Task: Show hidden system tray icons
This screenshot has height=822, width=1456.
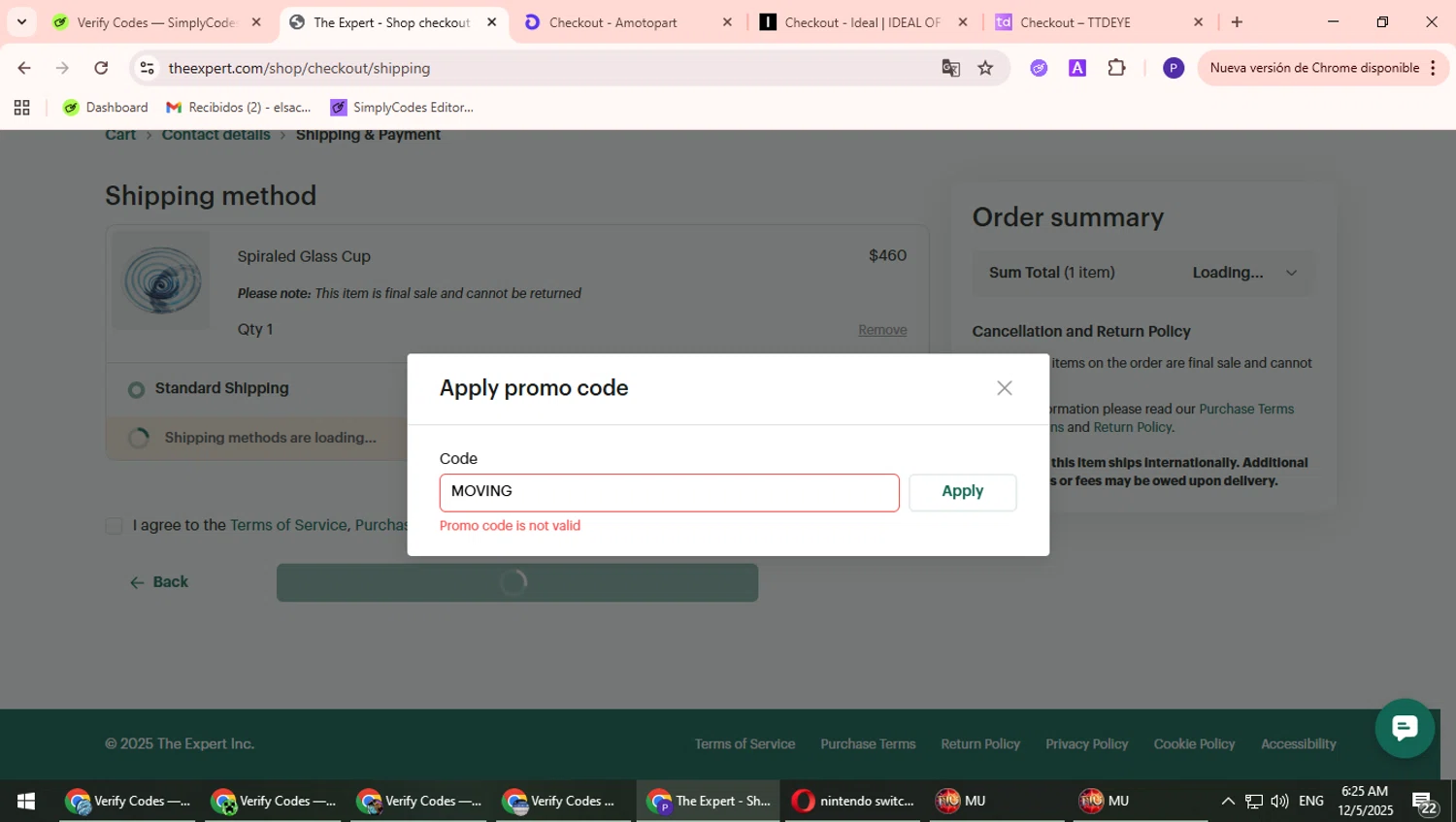Action: tap(1228, 801)
